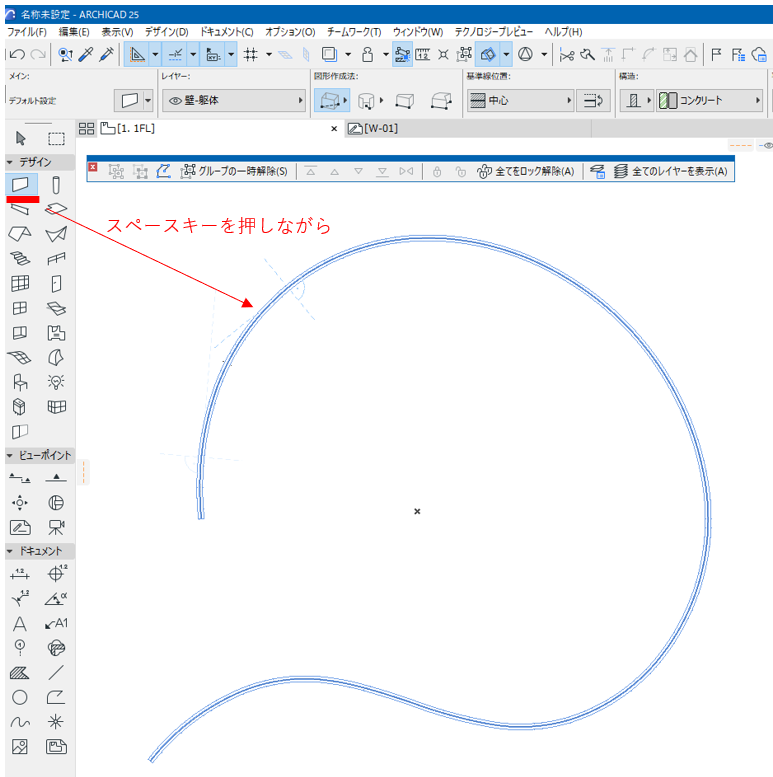Select trapezoid wall geometry method

404,101
